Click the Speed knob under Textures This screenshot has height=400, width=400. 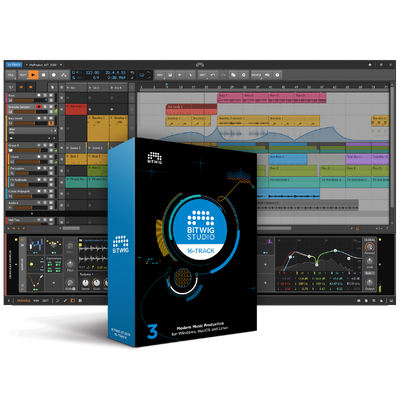pos(85,283)
